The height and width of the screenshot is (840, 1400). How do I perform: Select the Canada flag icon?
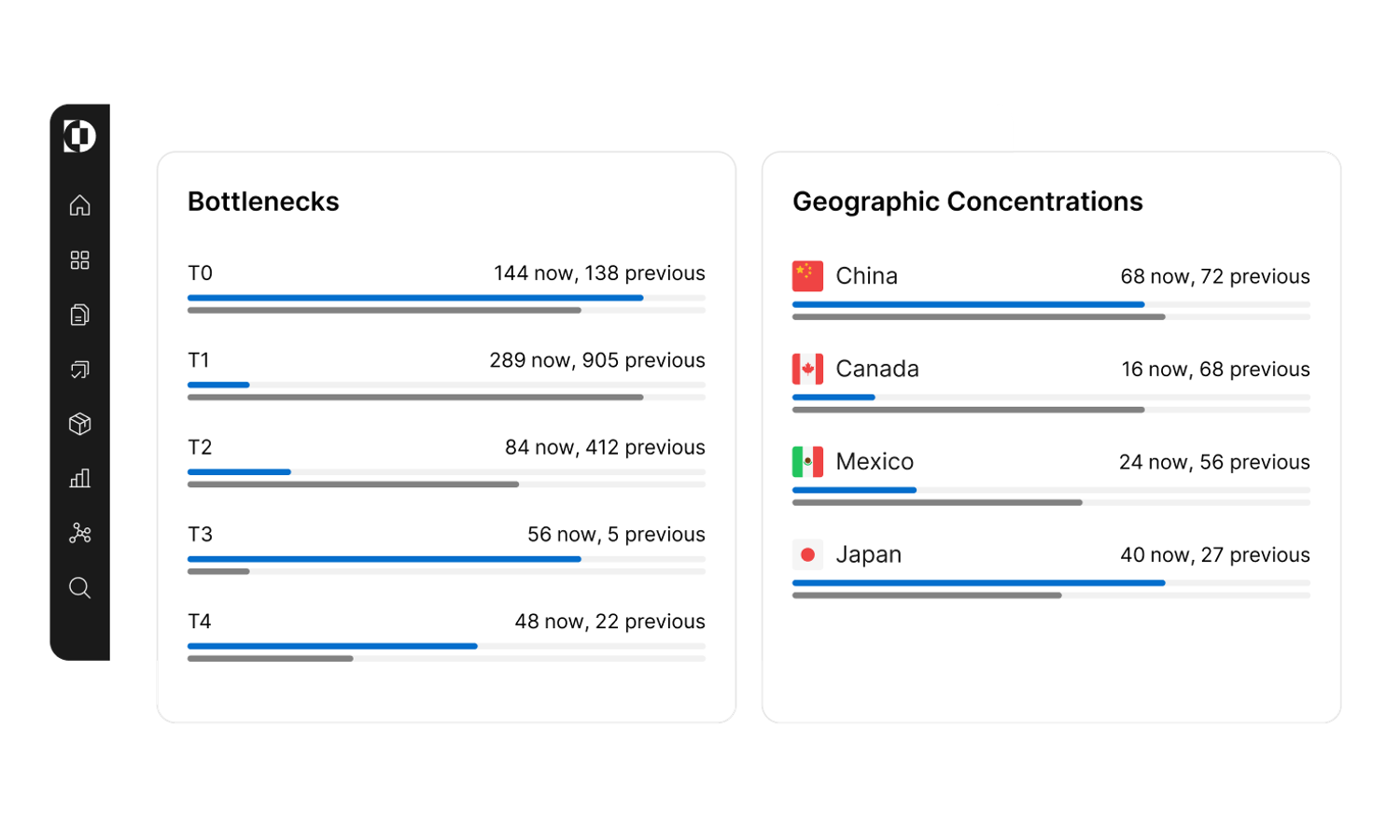806,369
